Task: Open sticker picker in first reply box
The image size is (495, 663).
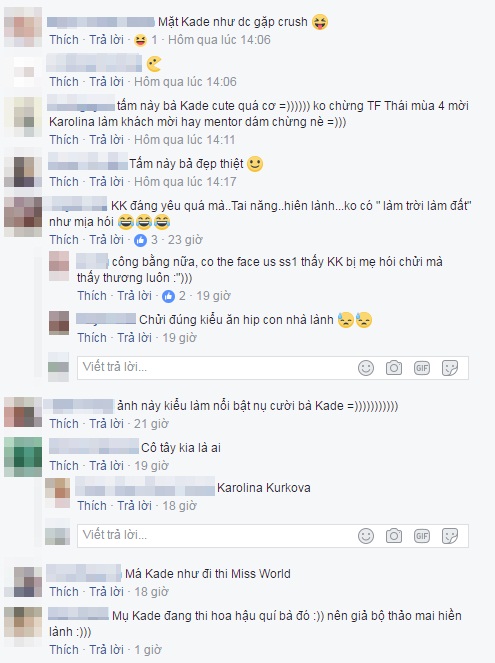Action: [x=449, y=367]
